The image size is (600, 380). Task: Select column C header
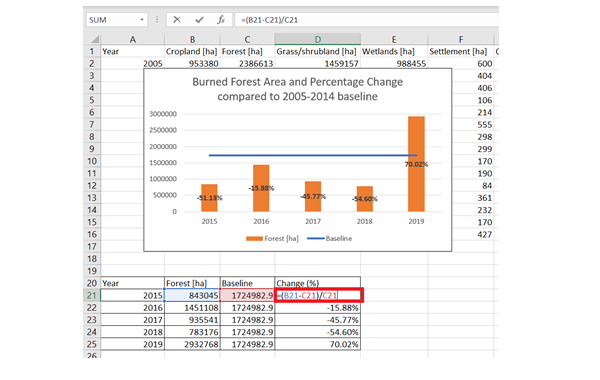click(x=247, y=39)
